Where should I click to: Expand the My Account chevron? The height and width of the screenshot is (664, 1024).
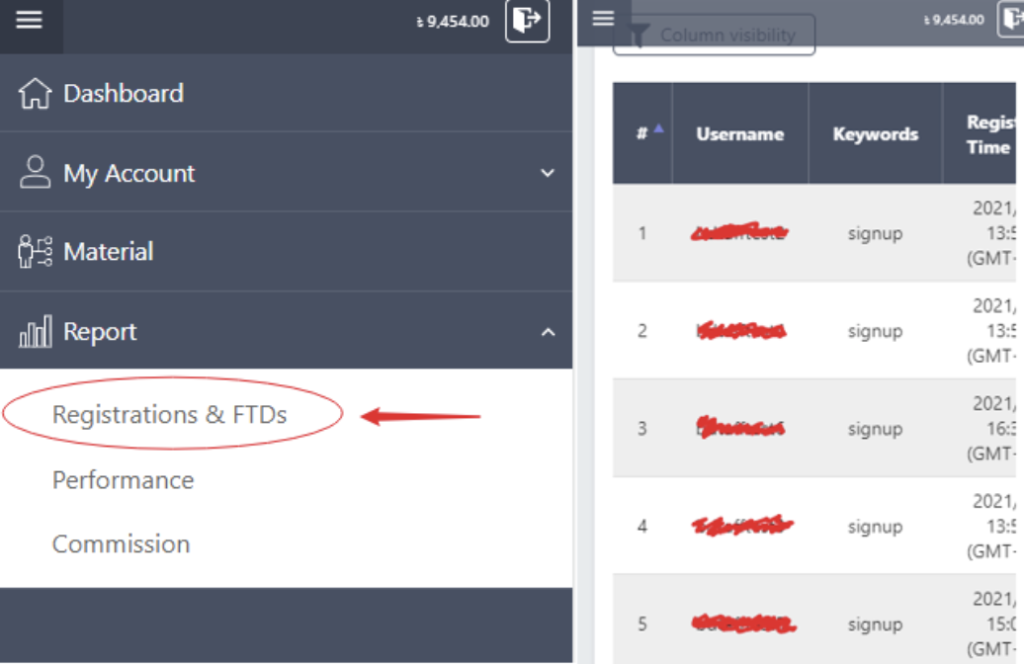coord(547,173)
